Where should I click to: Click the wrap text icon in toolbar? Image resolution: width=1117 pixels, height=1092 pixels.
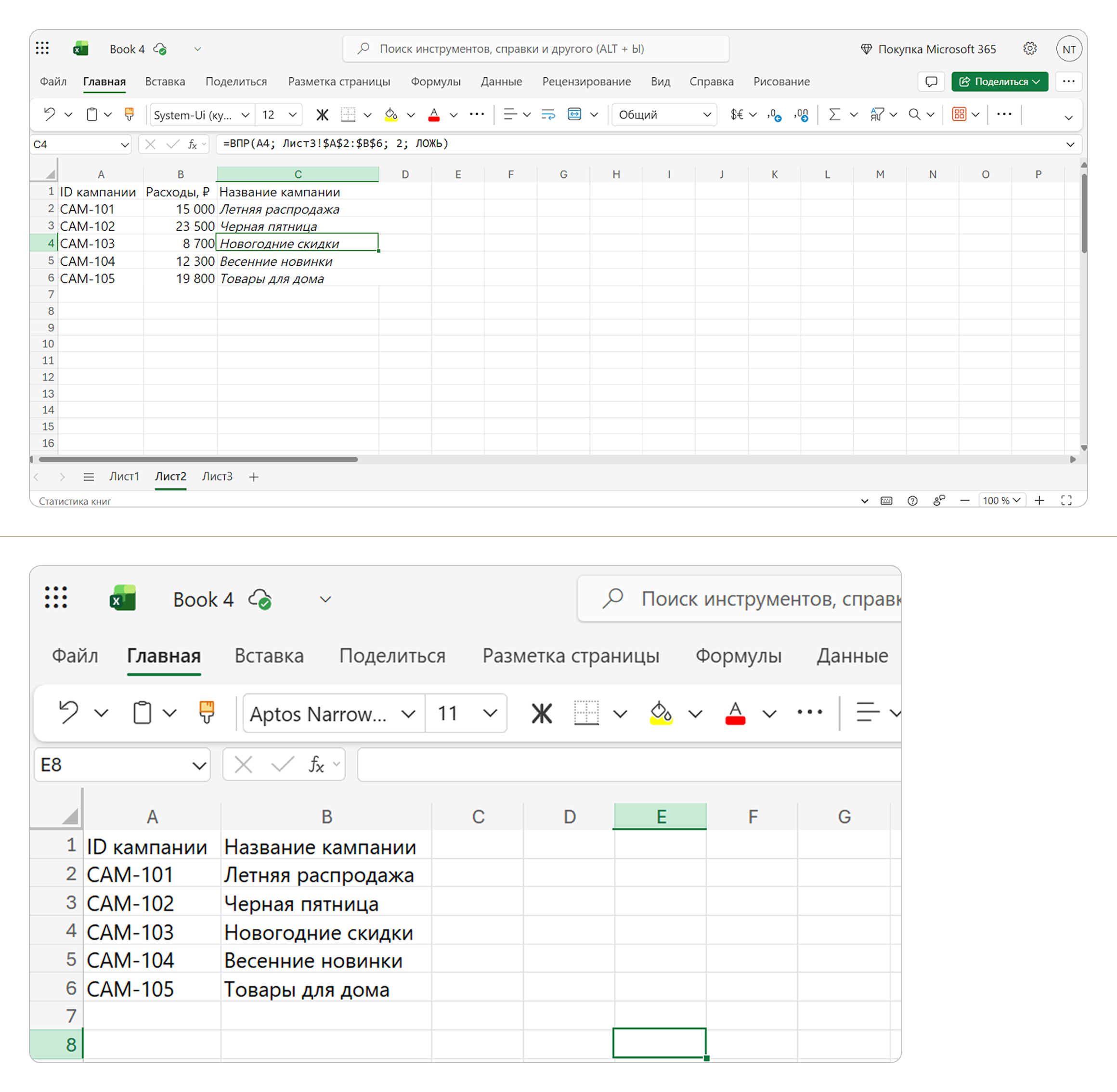[x=548, y=115]
